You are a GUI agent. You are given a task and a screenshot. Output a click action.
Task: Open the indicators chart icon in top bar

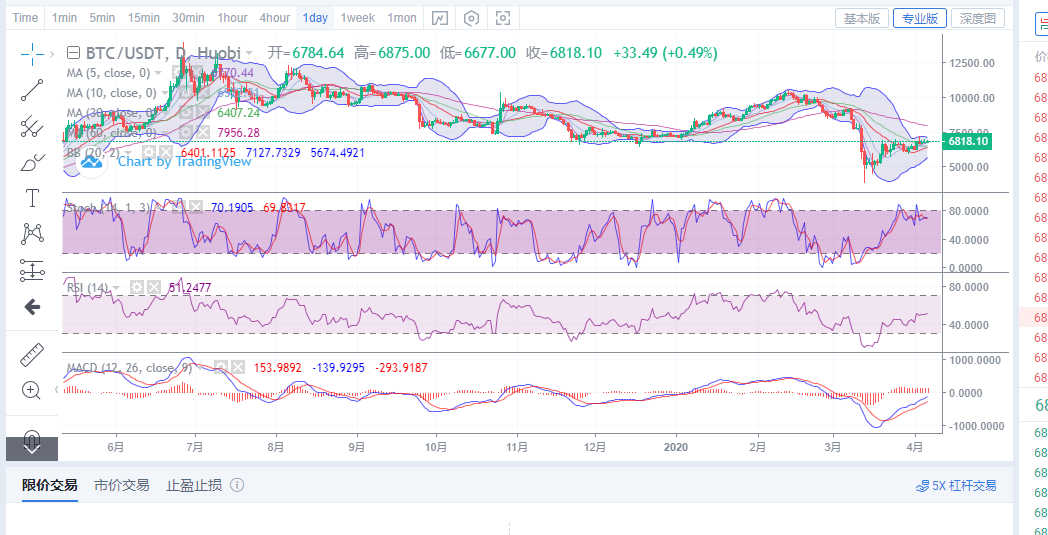tap(440, 18)
